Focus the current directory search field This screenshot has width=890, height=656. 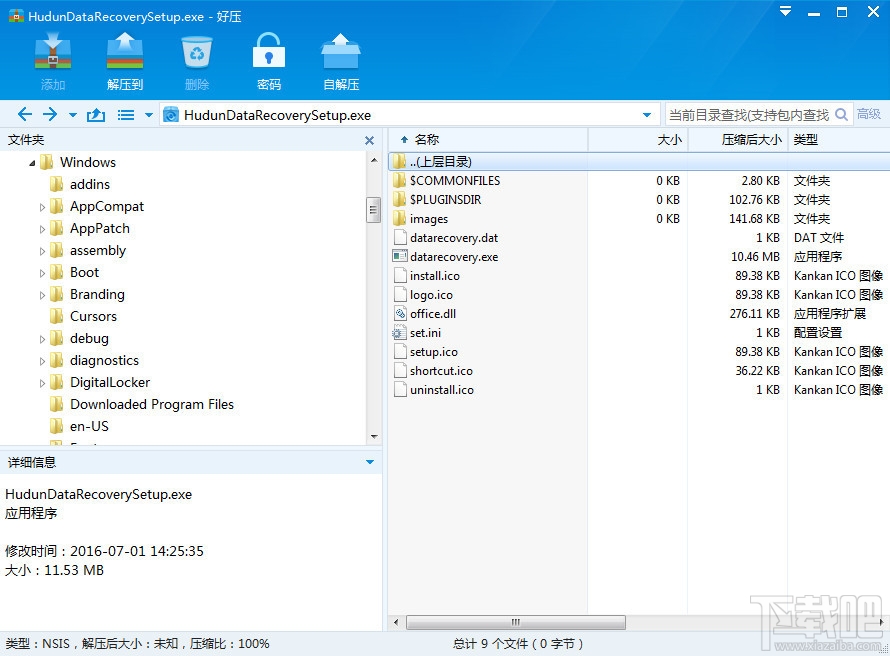pyautogui.click(x=749, y=115)
